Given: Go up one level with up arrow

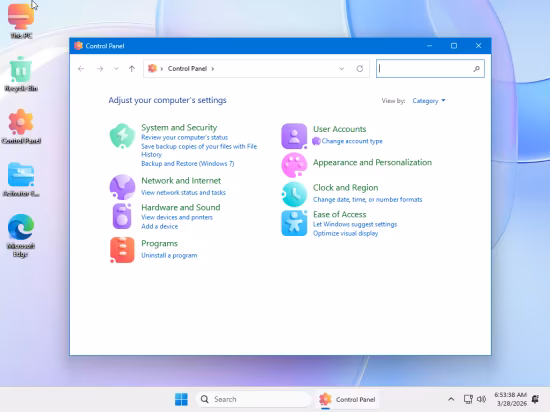Looking at the screenshot, I should [x=132, y=69].
